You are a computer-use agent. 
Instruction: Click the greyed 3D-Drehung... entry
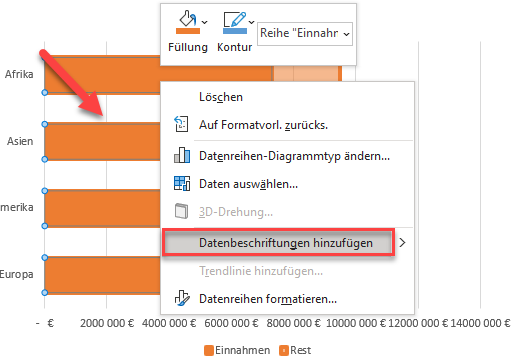(236, 212)
